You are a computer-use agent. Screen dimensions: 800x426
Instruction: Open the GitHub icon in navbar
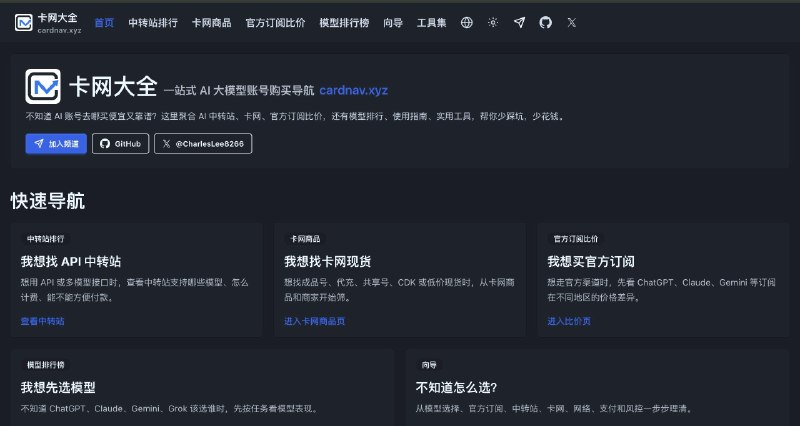click(545, 22)
